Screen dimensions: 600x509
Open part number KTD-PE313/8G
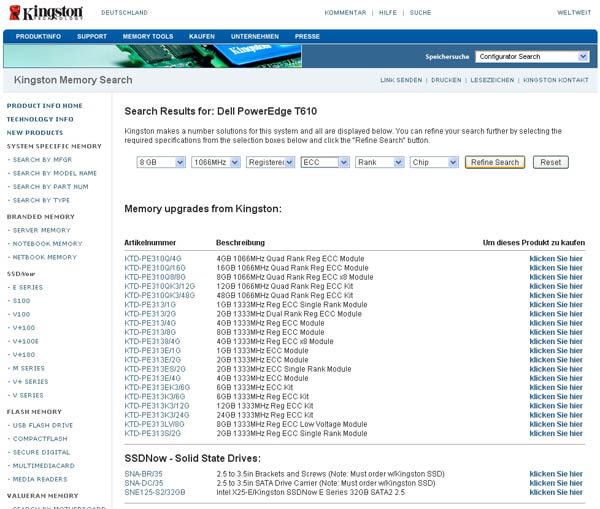point(150,332)
